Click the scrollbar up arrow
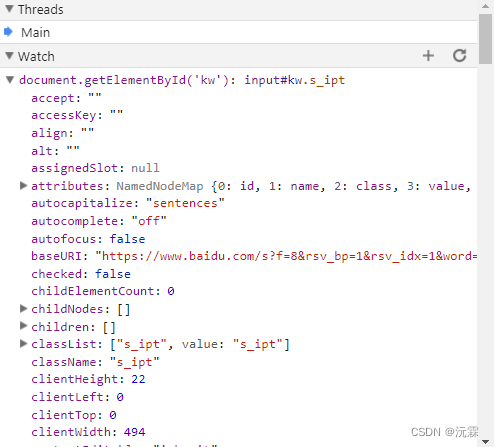494x447 pixels. (x=485, y=6)
